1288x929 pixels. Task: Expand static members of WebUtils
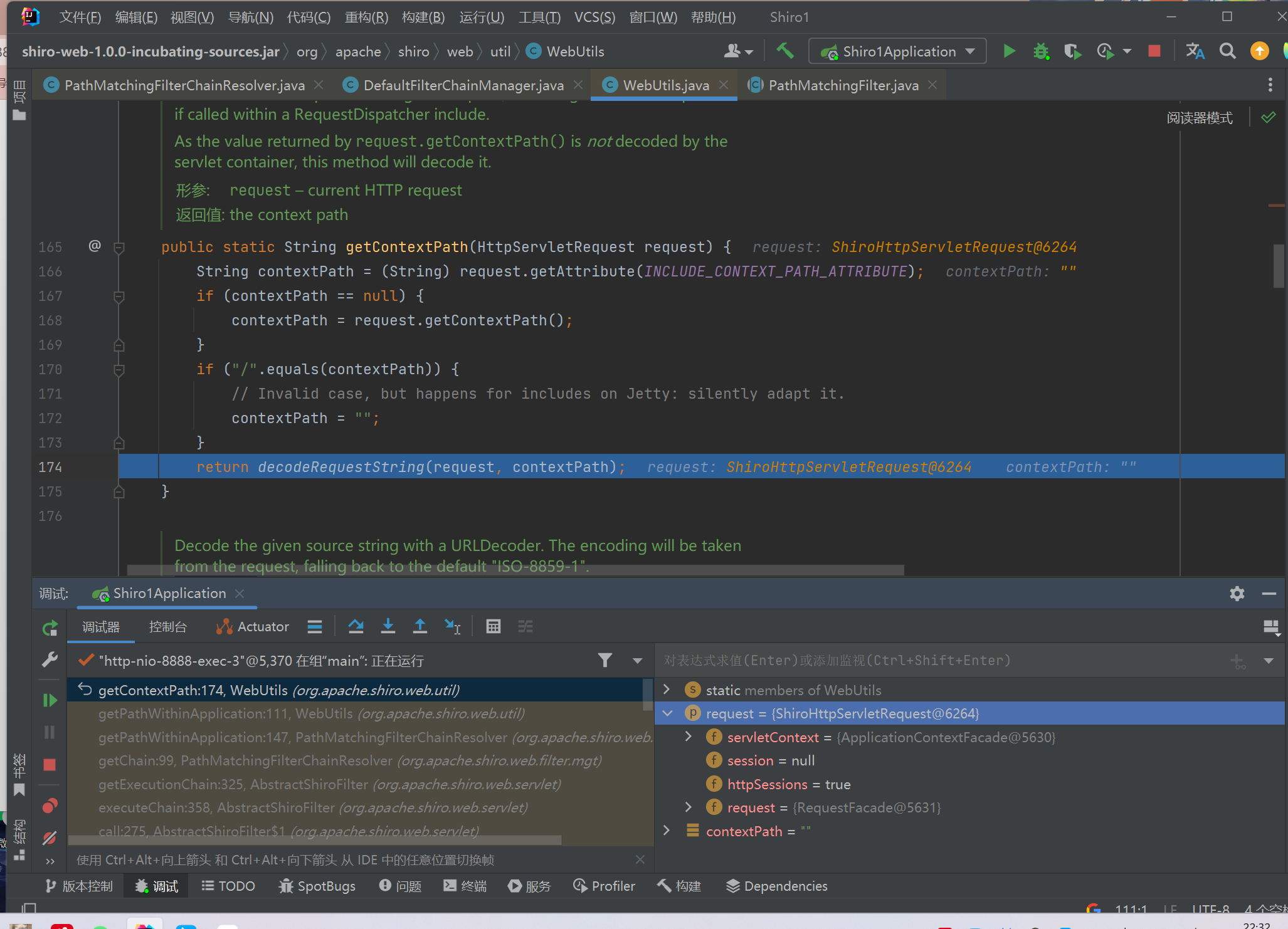pyautogui.click(x=667, y=690)
